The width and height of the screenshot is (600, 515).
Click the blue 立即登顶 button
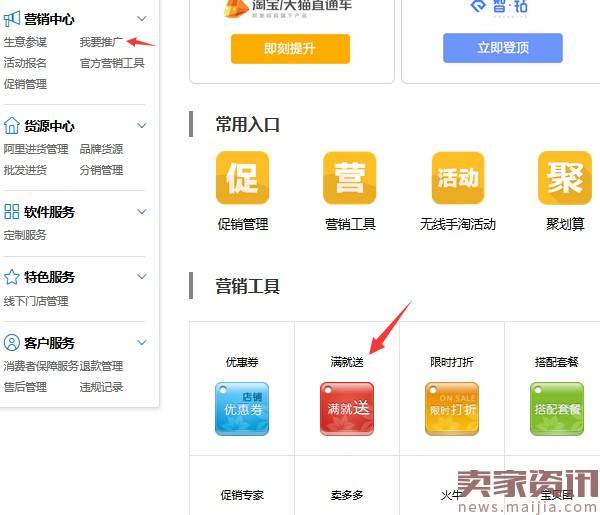click(x=503, y=48)
